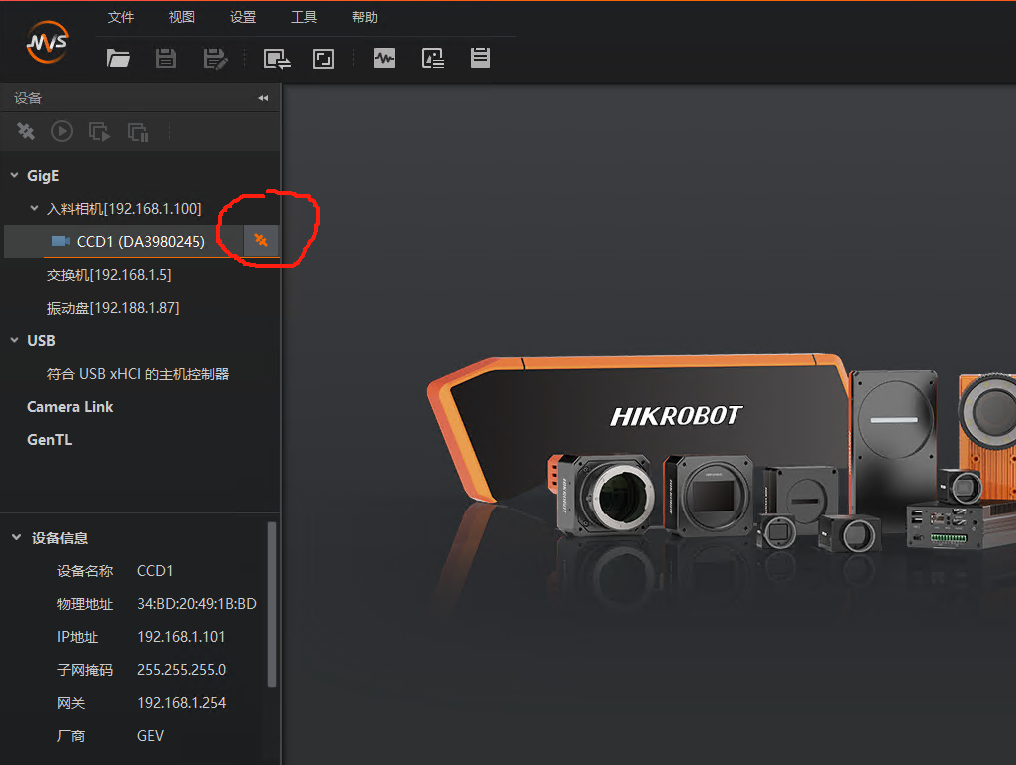Select the 入料相机[192.168.1.100] interface

click(124, 209)
